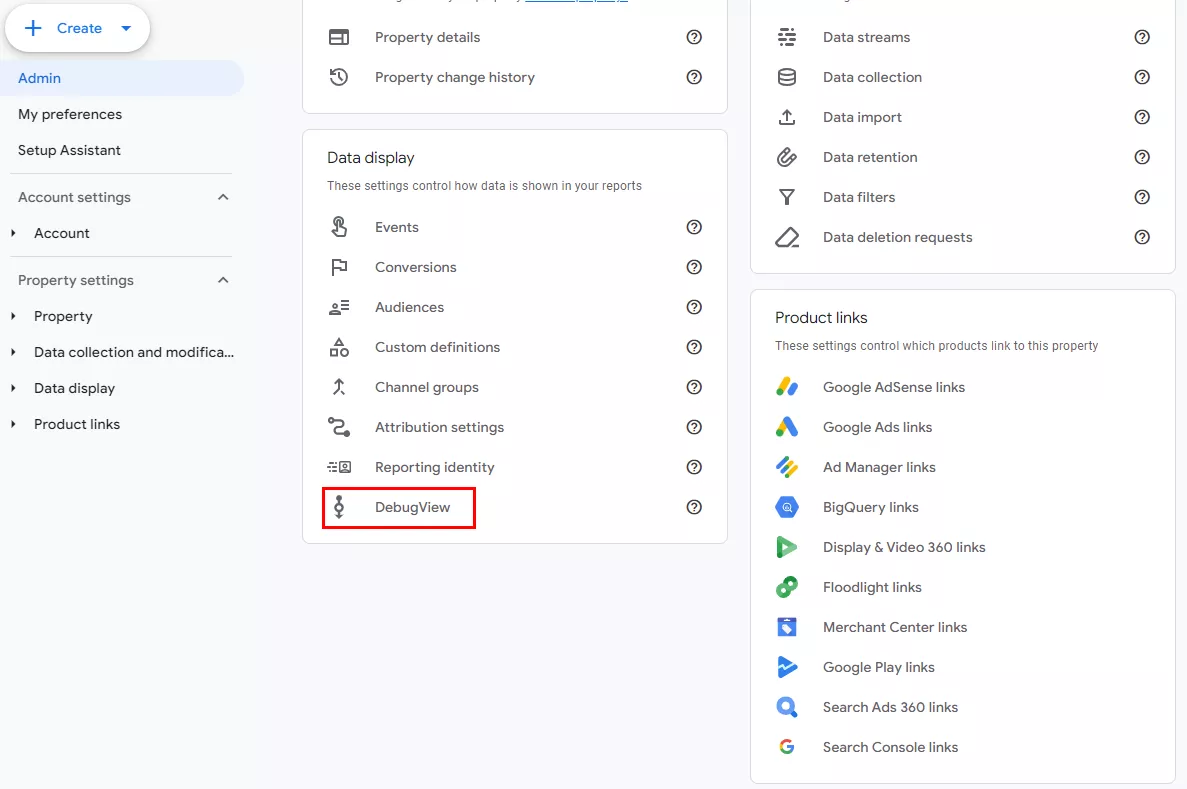
Task: Open the Data retention link
Action: pos(870,157)
